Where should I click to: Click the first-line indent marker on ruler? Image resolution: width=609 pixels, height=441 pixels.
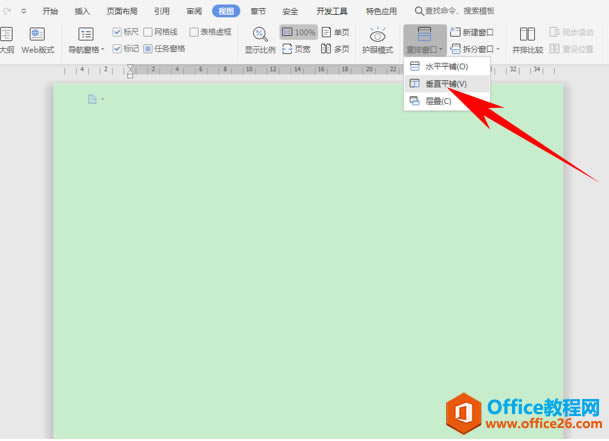click(x=130, y=67)
